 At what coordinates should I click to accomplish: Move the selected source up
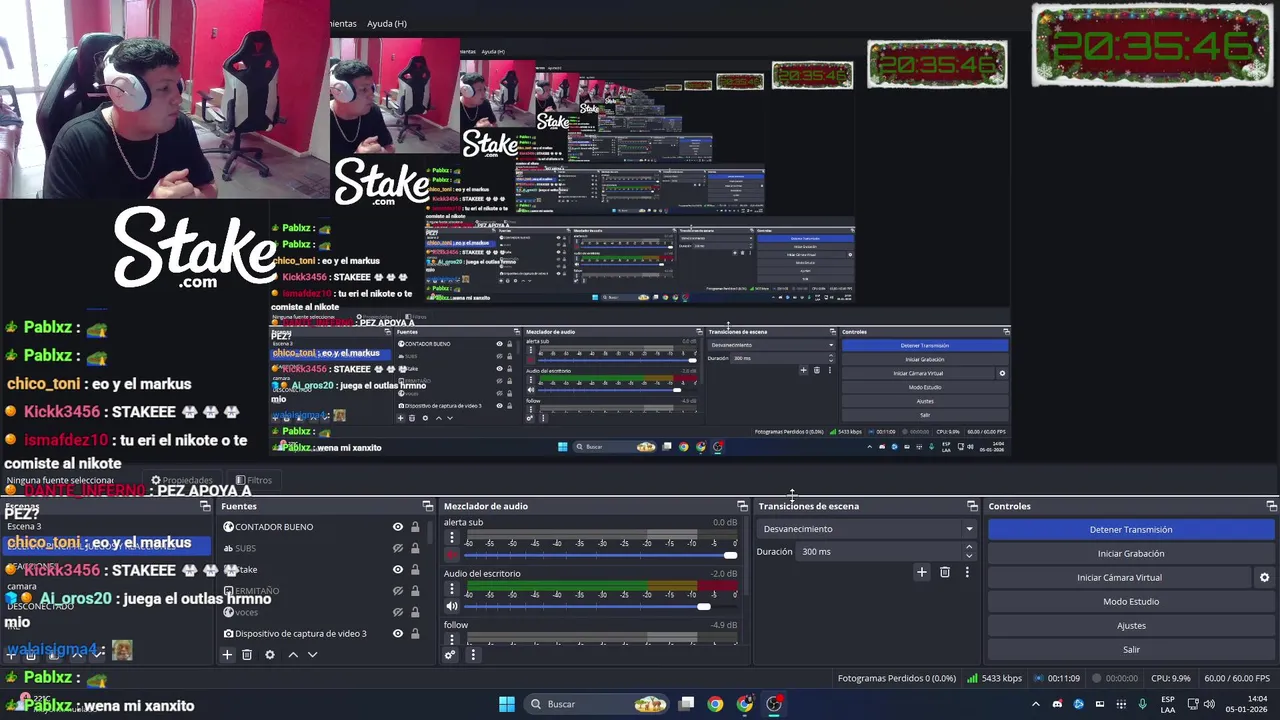[x=293, y=654]
